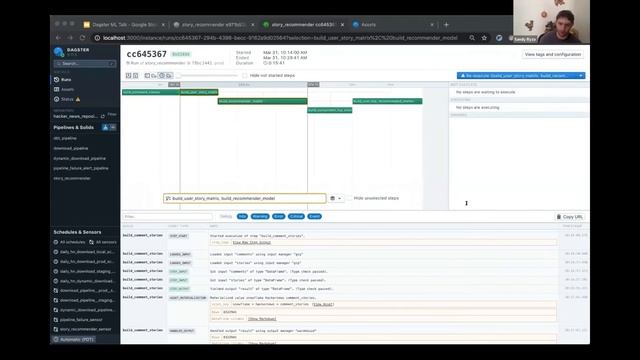The width and height of the screenshot is (640, 360).
Task: Switch to the second story_recommender tab
Action: (x=213, y=24)
